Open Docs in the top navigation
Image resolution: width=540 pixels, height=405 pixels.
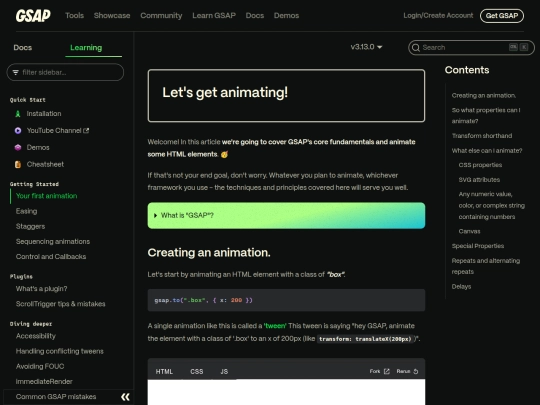[x=255, y=15]
